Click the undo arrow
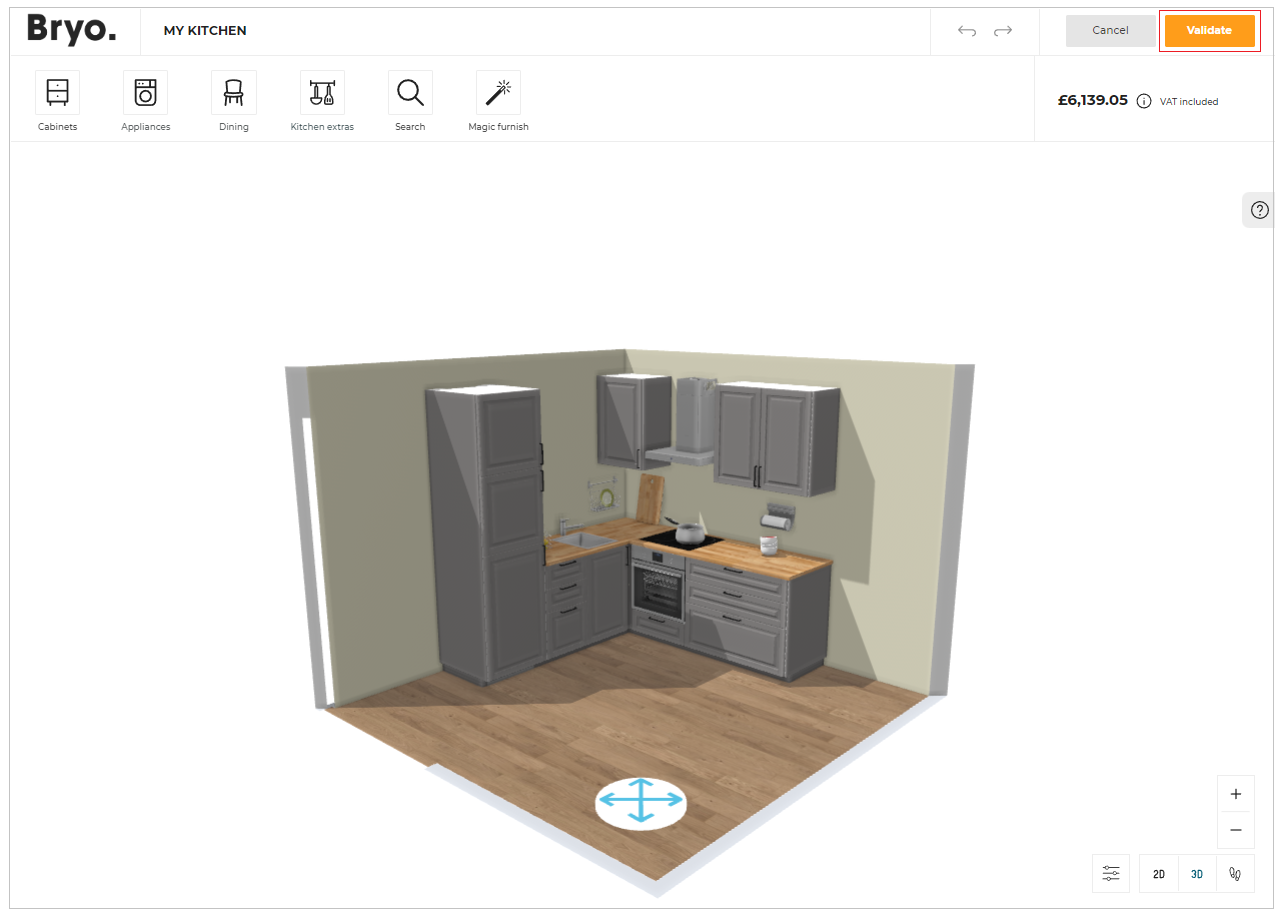The height and width of the screenshot is (917, 1281). click(966, 31)
